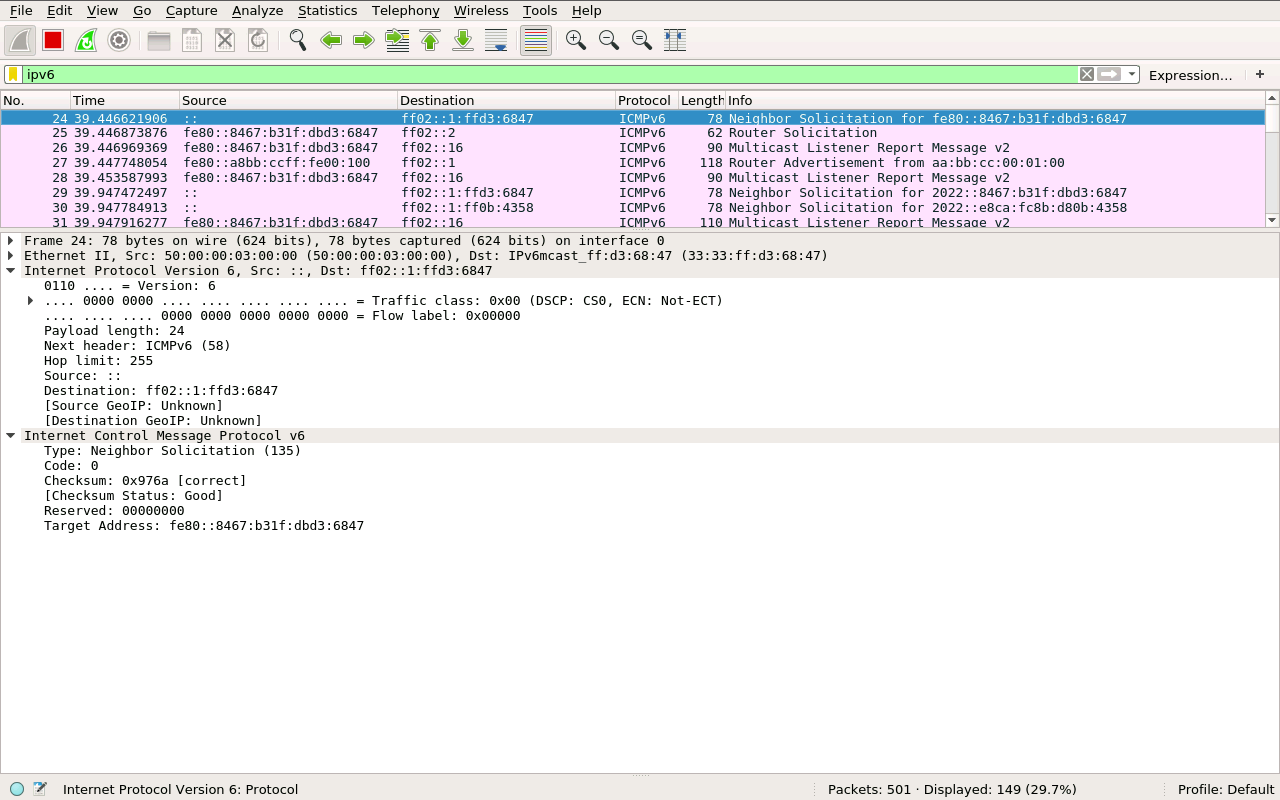Viewport: 1280px width, 800px height.
Task: Toggle packet list colorization
Action: (536, 40)
